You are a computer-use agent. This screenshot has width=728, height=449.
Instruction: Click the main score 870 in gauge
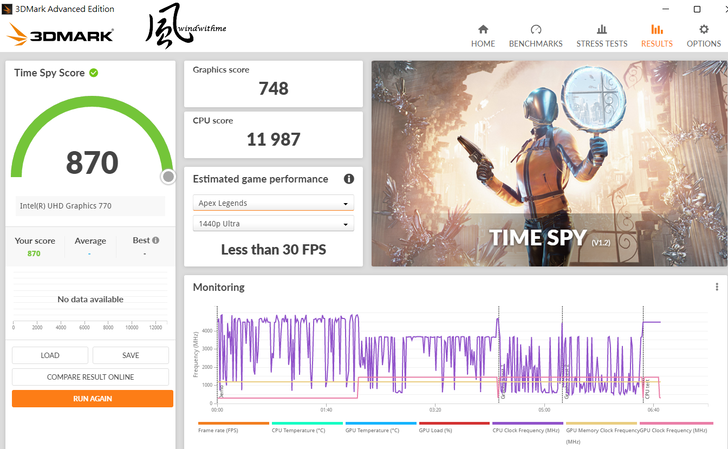92,163
